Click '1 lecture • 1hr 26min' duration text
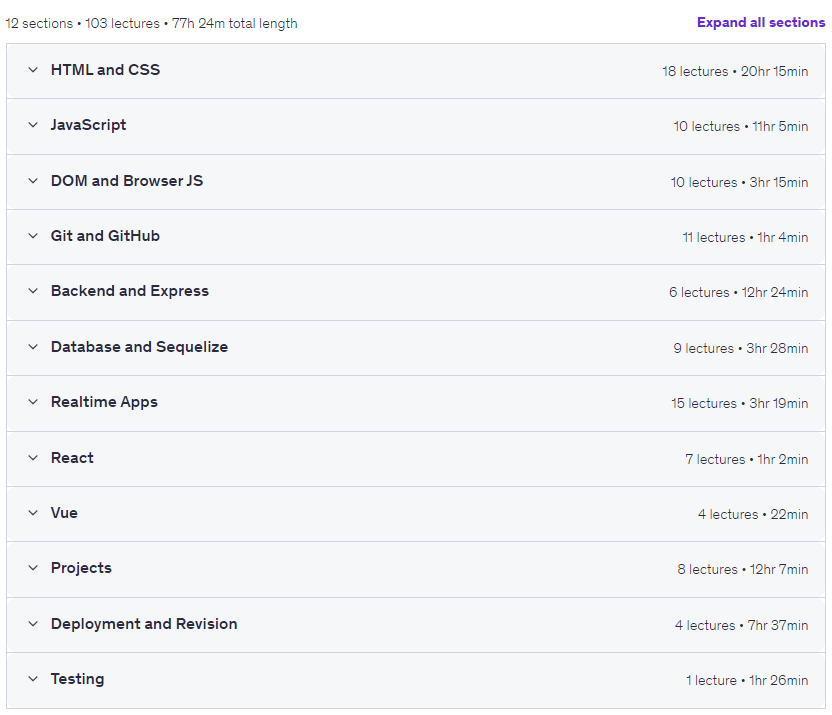The height and width of the screenshot is (715, 832). coord(747,680)
